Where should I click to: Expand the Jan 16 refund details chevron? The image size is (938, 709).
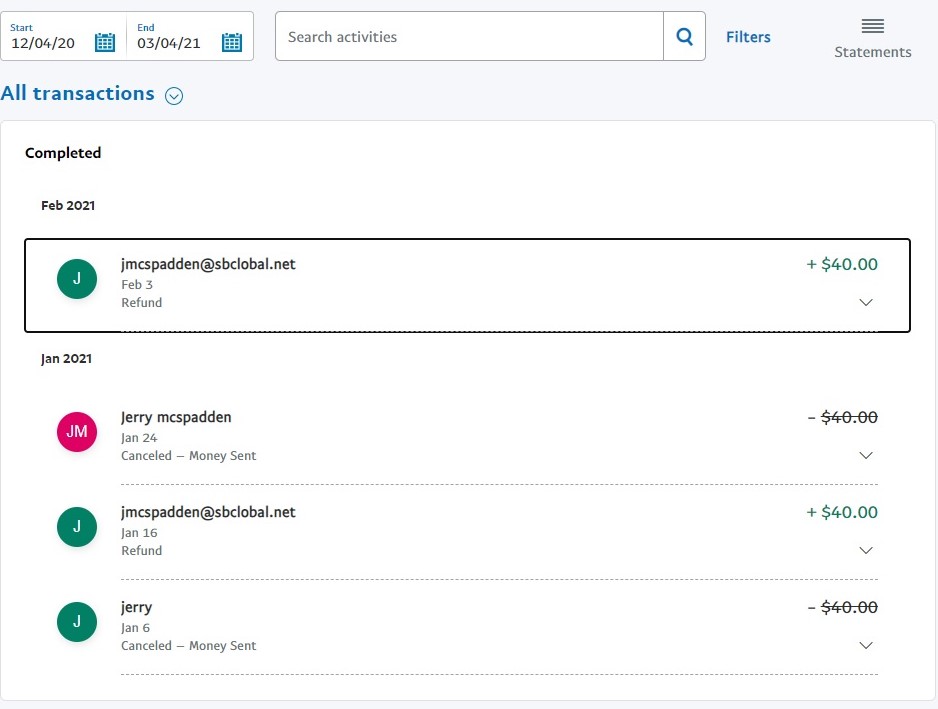point(866,550)
